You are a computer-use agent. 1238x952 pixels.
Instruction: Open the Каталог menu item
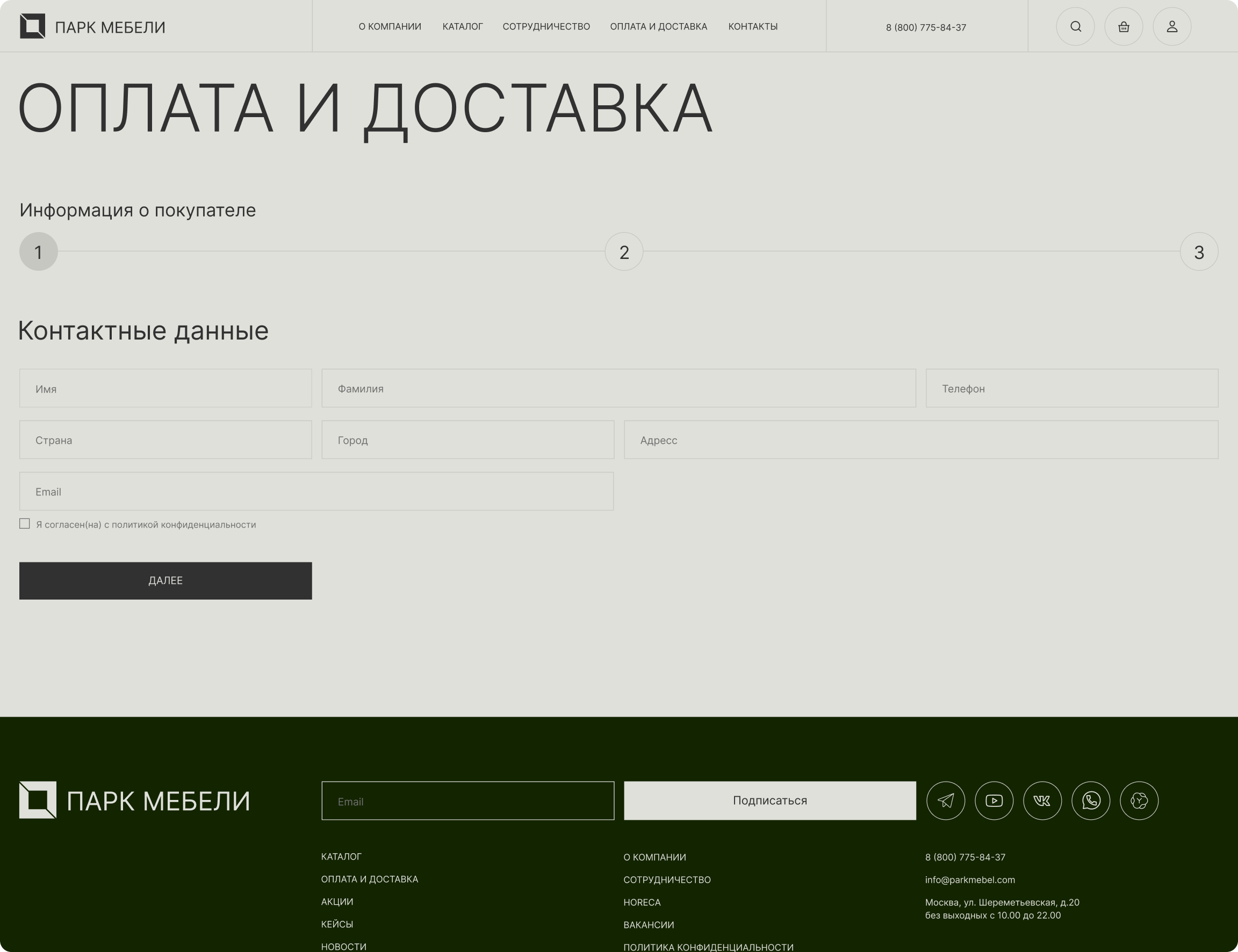[462, 27]
